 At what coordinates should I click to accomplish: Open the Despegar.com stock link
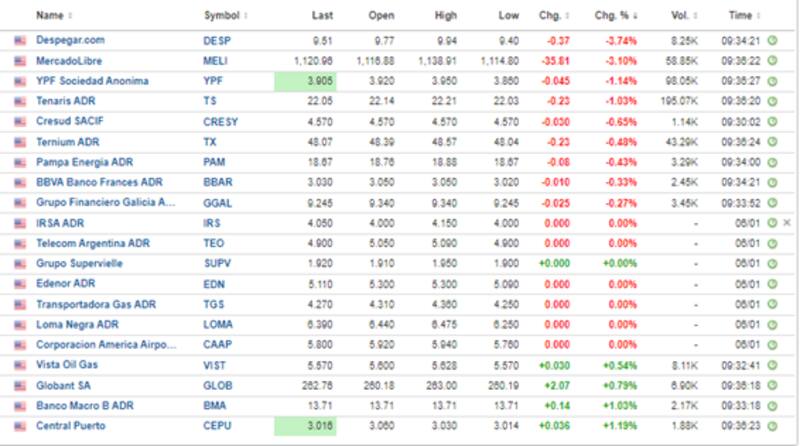click(x=70, y=41)
